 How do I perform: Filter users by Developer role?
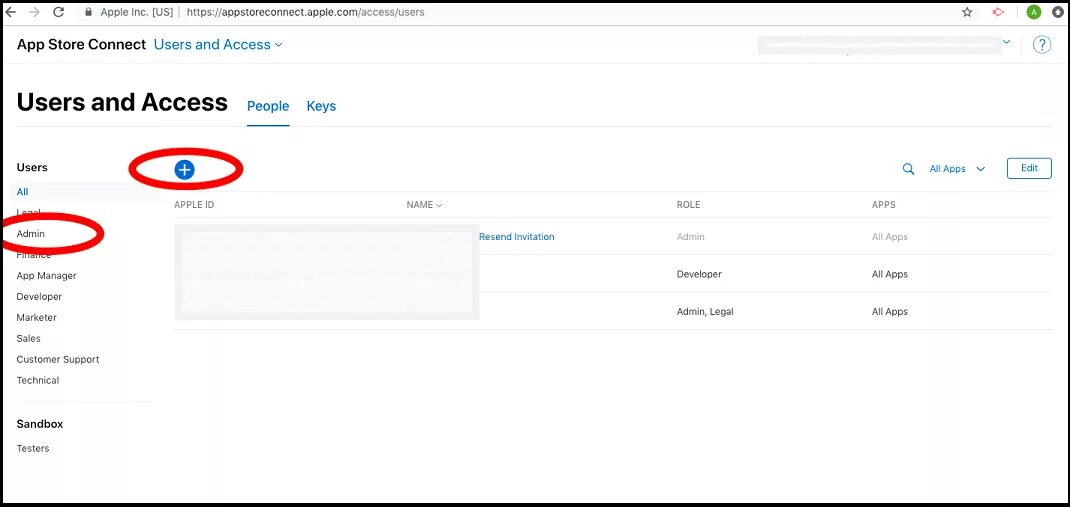[x=39, y=297]
